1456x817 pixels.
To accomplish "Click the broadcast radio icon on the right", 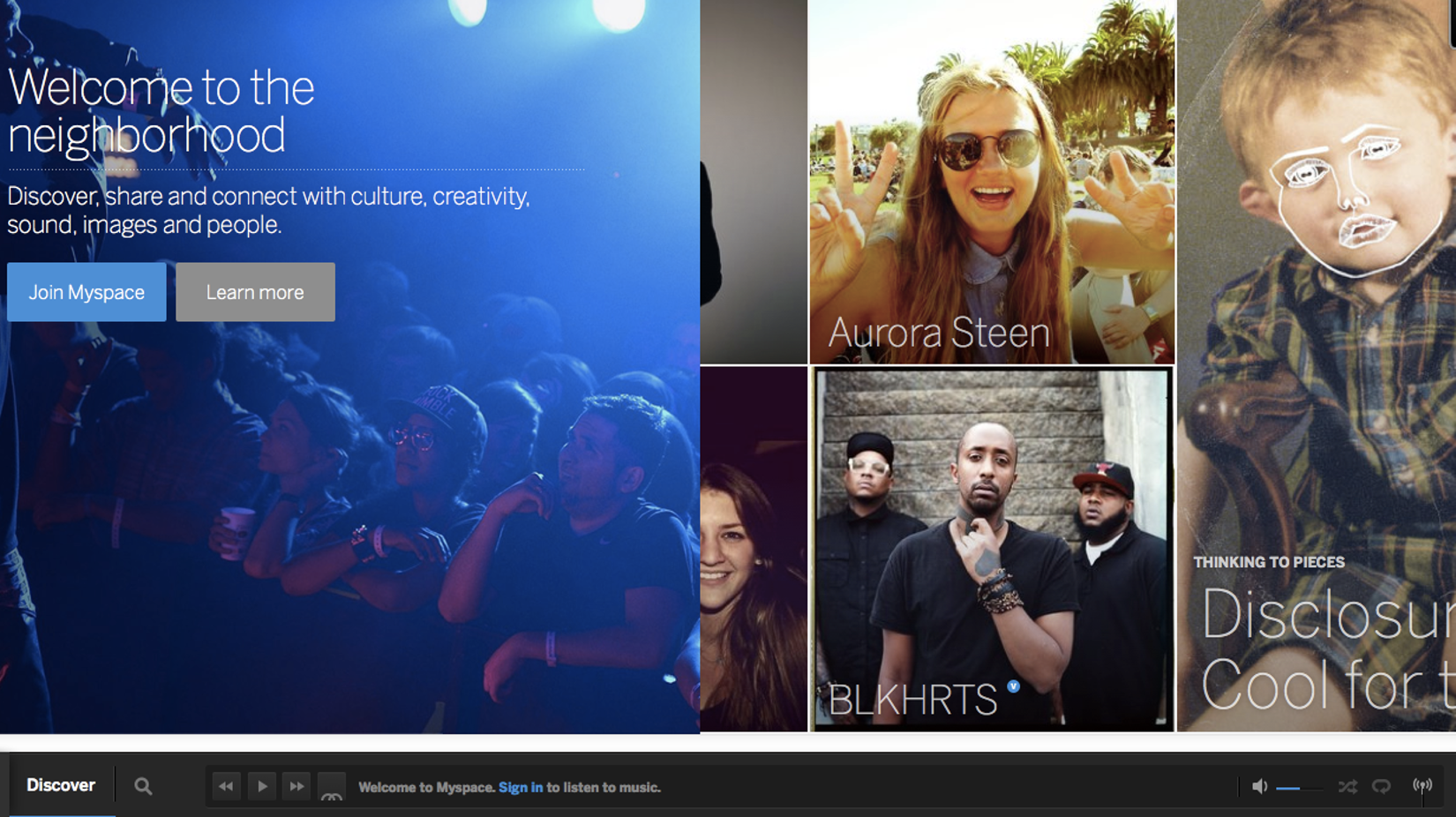I will click(x=1422, y=785).
